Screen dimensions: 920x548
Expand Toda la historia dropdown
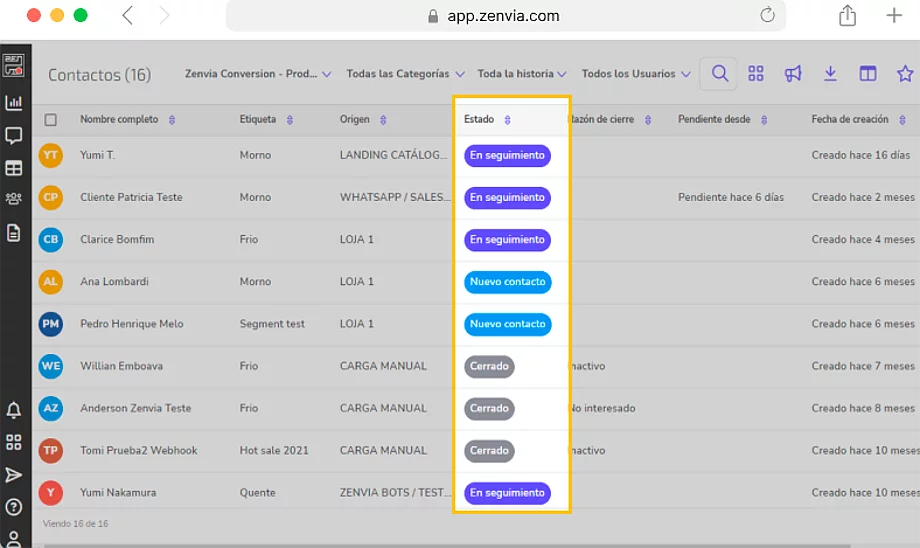(x=522, y=74)
